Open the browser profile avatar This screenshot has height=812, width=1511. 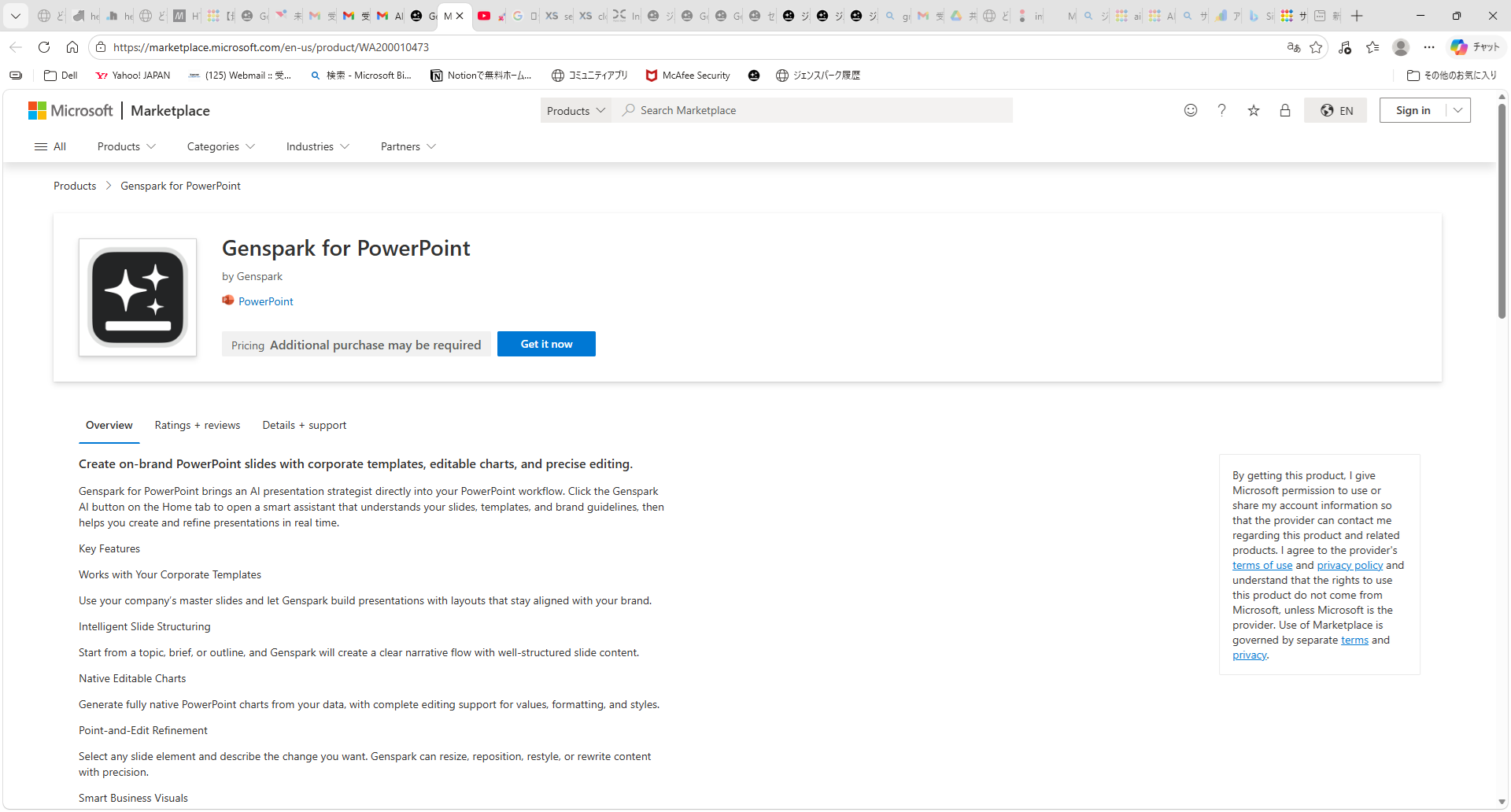[1401, 47]
